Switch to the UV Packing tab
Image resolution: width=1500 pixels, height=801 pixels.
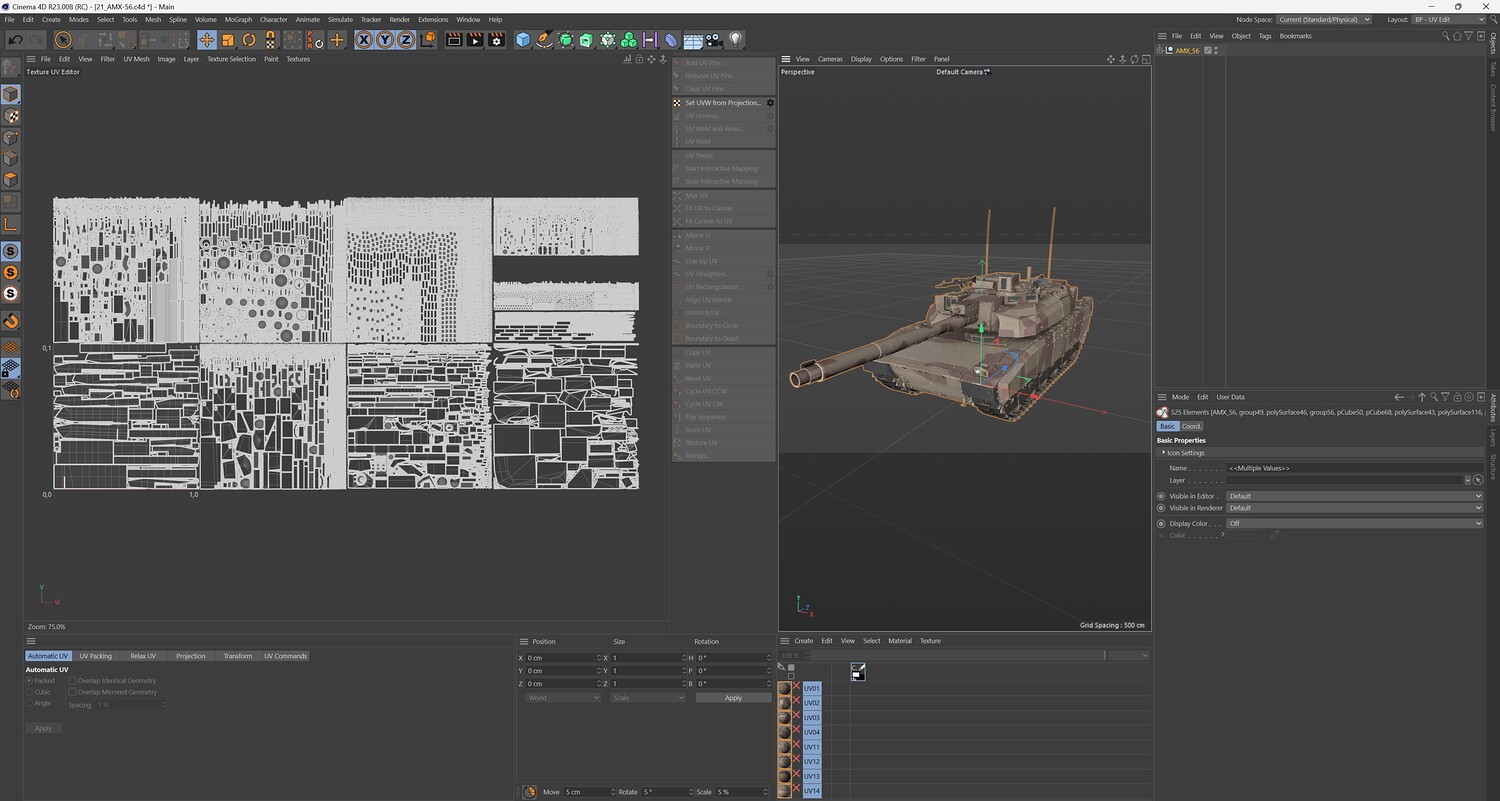coord(96,656)
